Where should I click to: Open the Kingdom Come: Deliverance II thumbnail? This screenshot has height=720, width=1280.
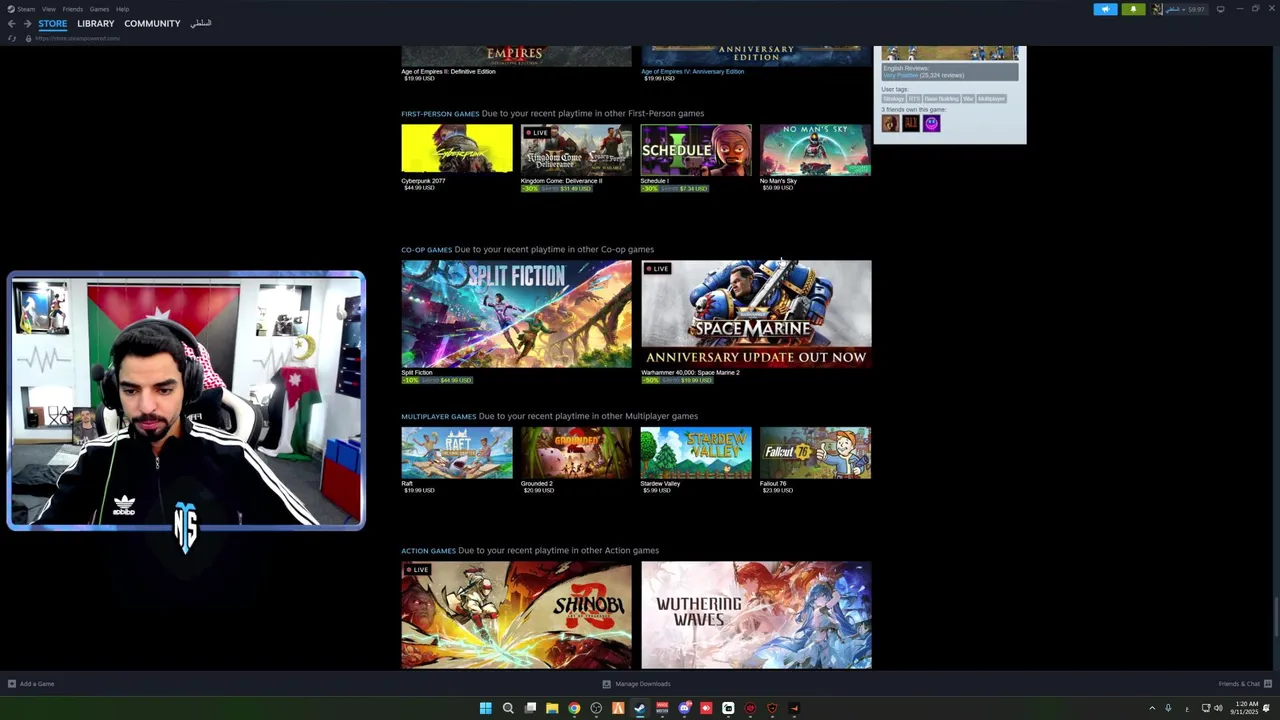(x=576, y=149)
